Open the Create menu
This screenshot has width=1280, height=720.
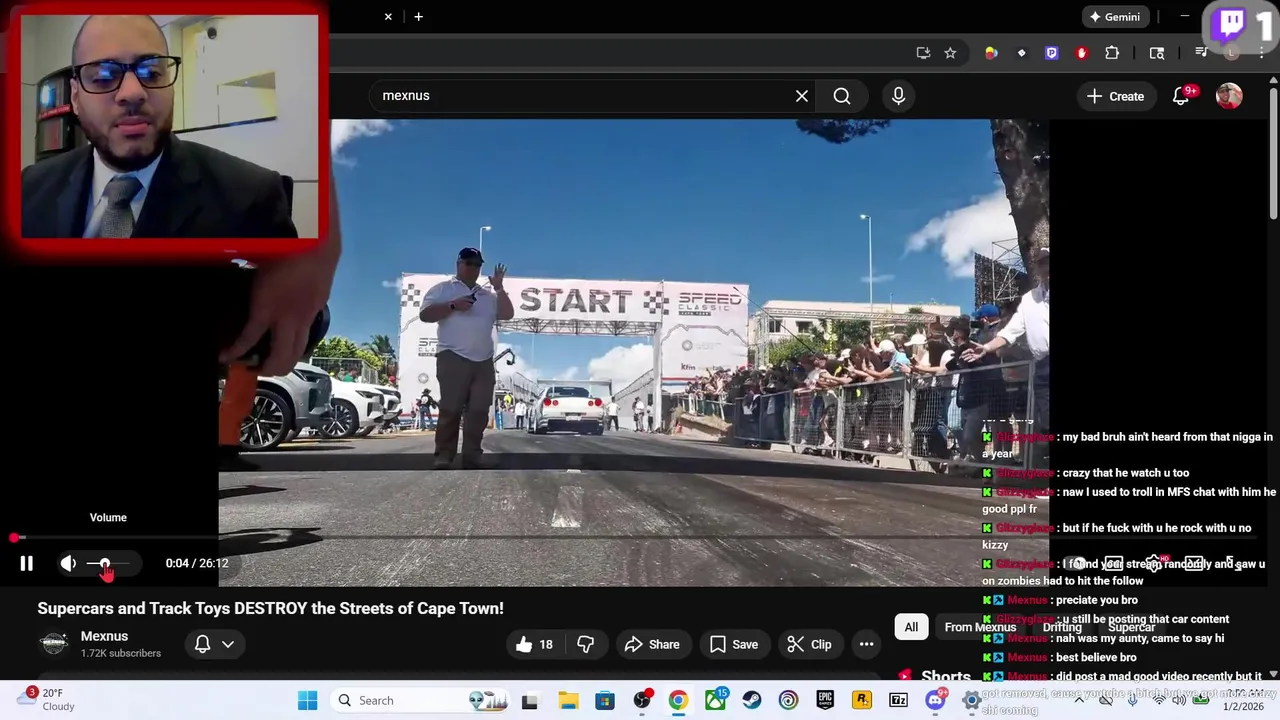point(1115,96)
